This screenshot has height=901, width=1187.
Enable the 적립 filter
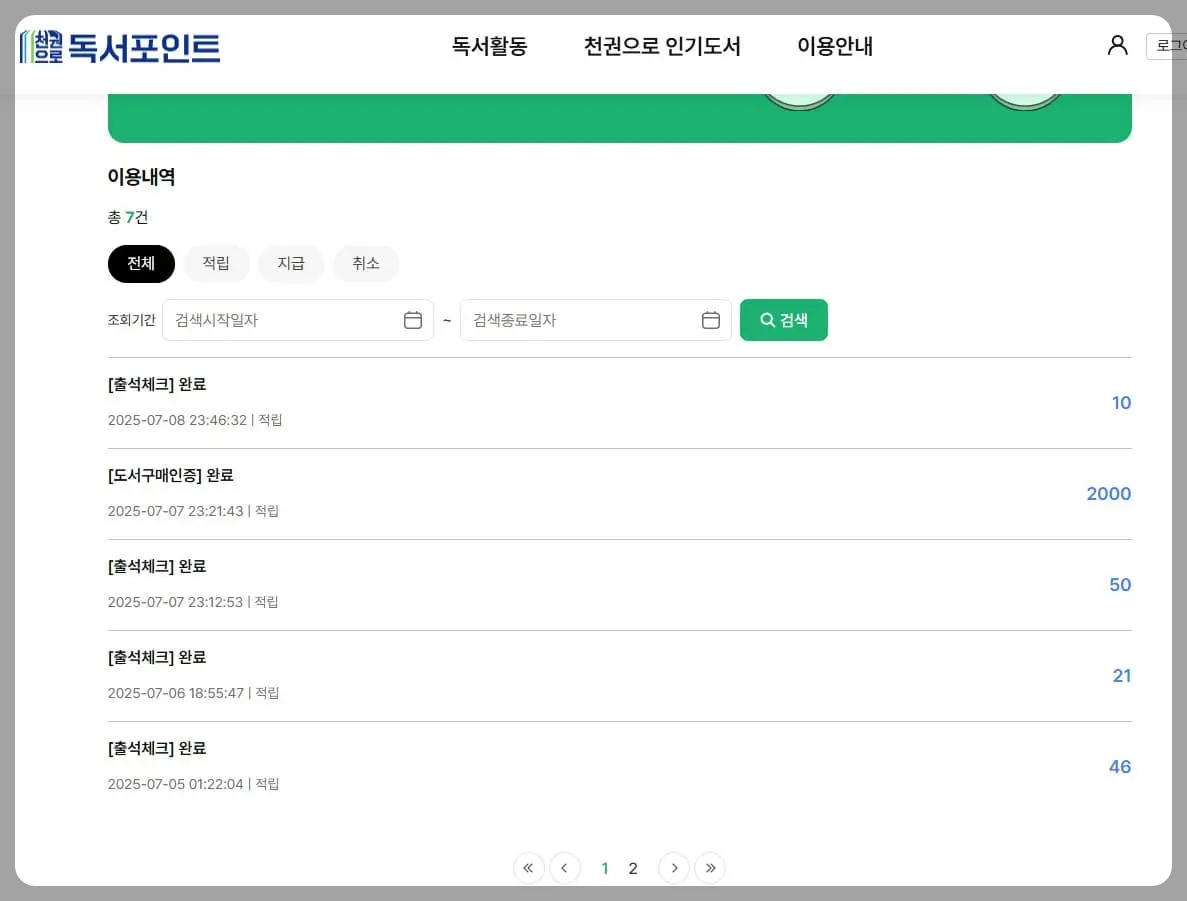217,263
